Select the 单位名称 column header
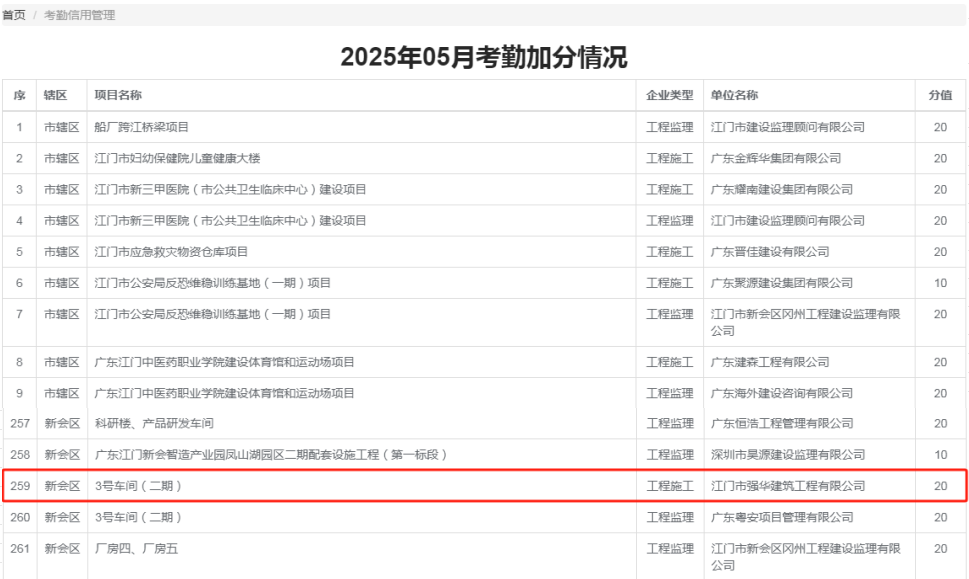Screen dimensions: 969x579 [734, 95]
